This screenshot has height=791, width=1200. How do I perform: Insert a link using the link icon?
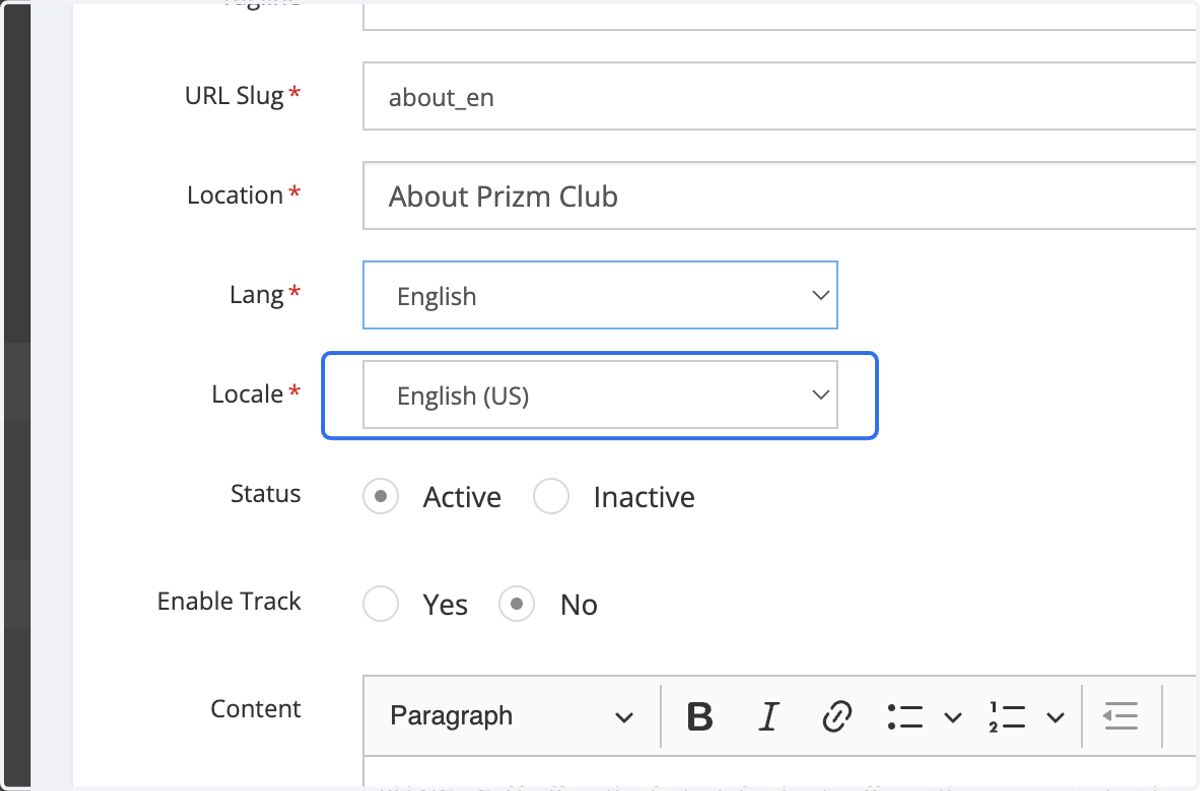pos(836,716)
